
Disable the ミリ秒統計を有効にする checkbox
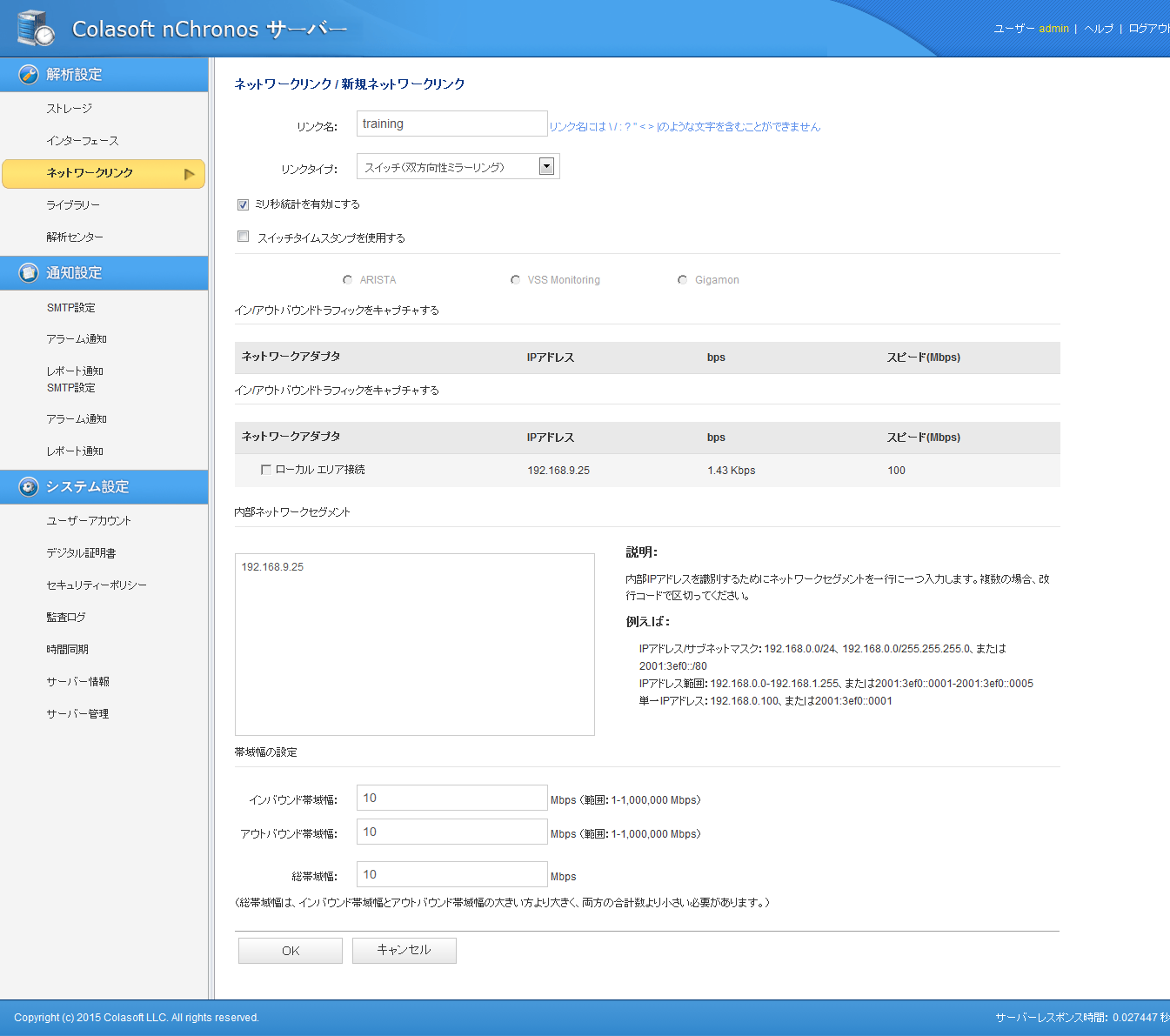244,205
